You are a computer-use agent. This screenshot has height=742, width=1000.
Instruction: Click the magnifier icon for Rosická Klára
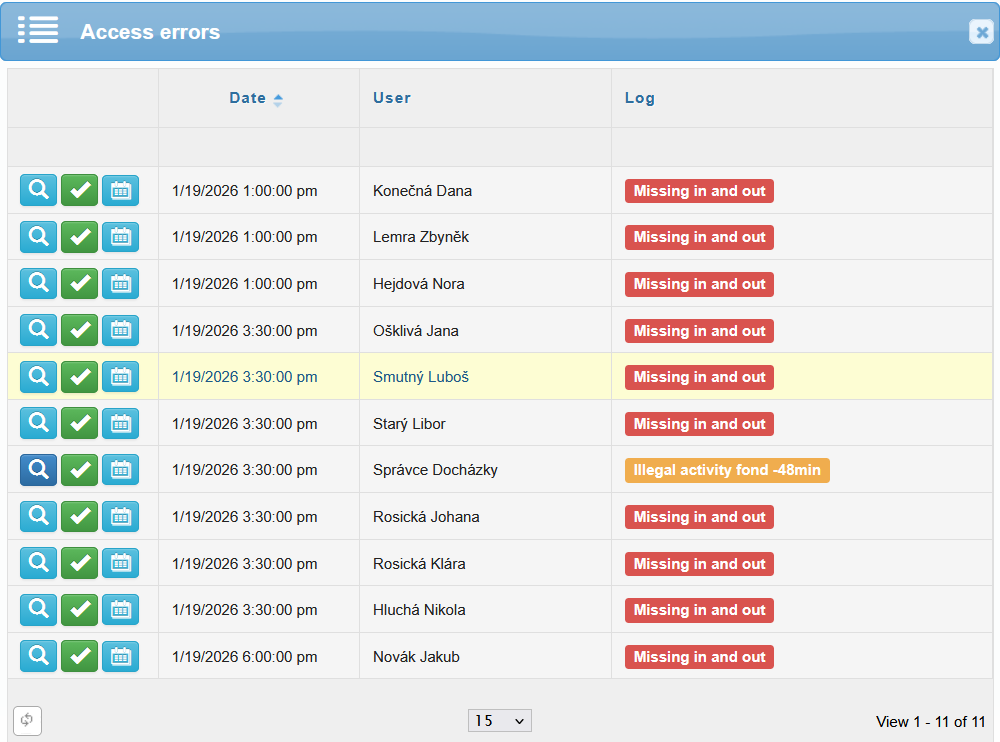38,564
